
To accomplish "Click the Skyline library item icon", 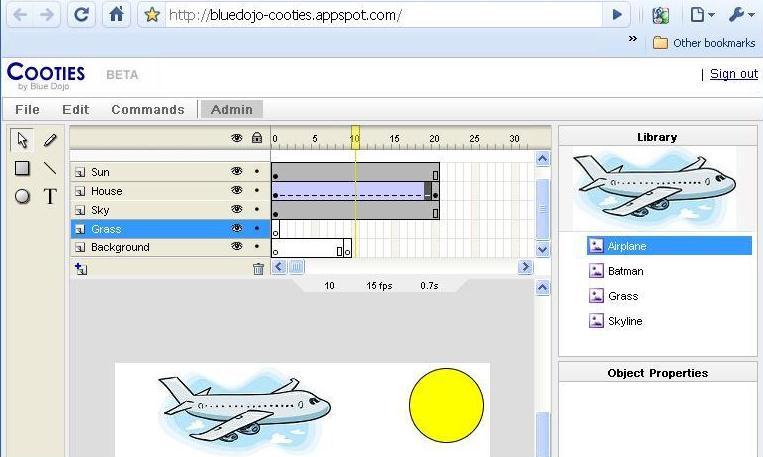I will coord(596,321).
